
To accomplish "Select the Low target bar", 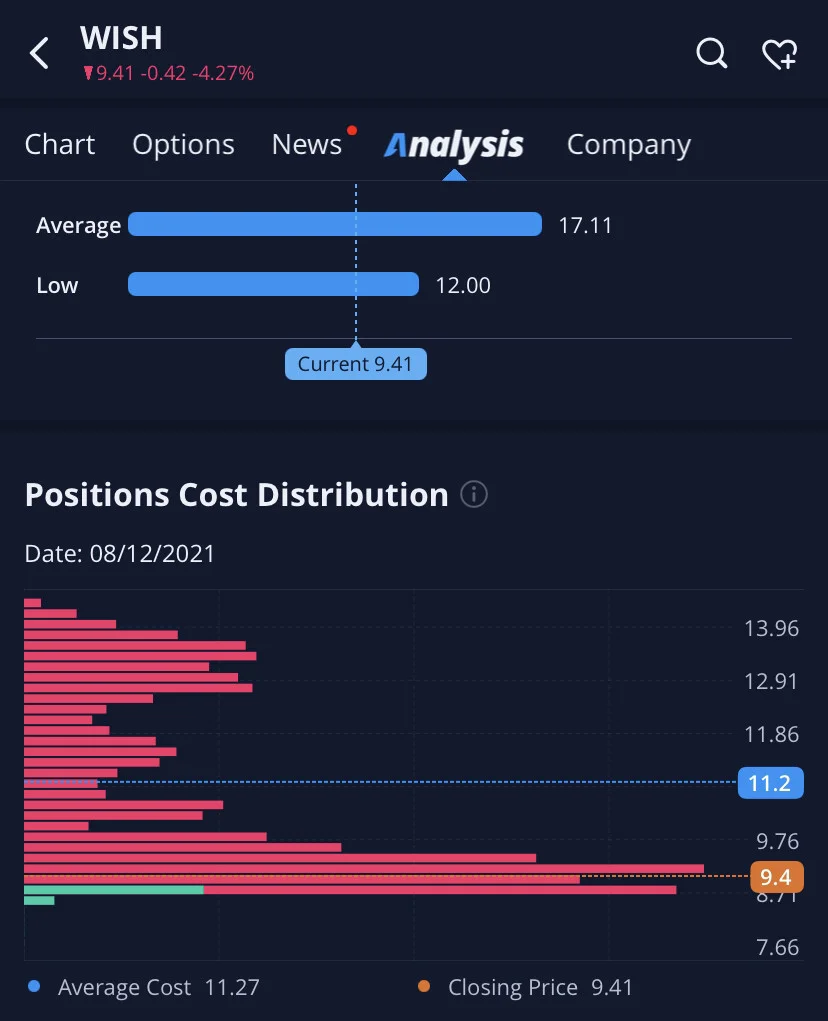I will [x=273, y=284].
